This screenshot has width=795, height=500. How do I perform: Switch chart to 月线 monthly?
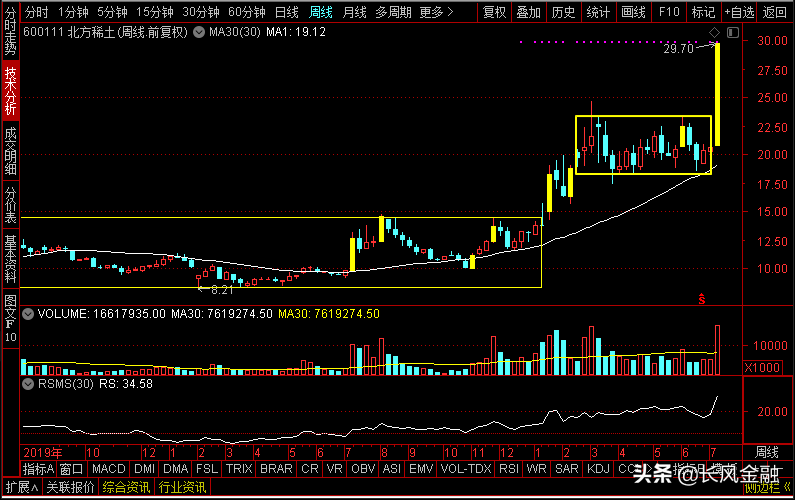(x=354, y=12)
